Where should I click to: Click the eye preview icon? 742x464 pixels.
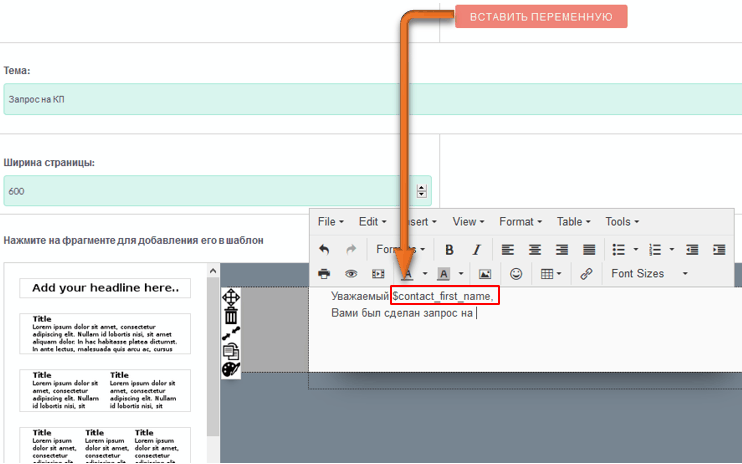click(x=351, y=273)
